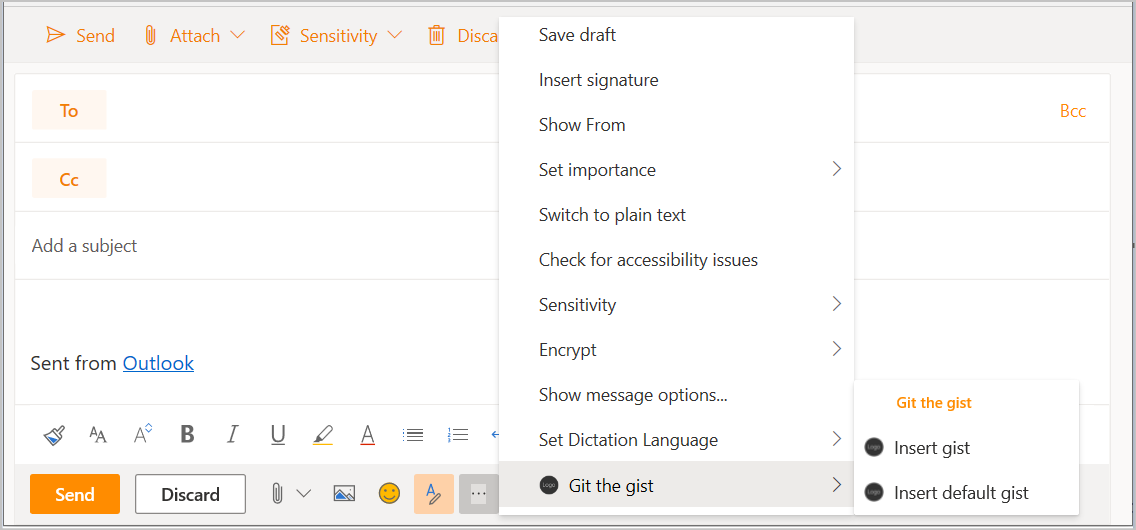Viewport: 1136px width, 530px height.
Task: Expand the Sensitivity submenu in menu
Action: [676, 304]
